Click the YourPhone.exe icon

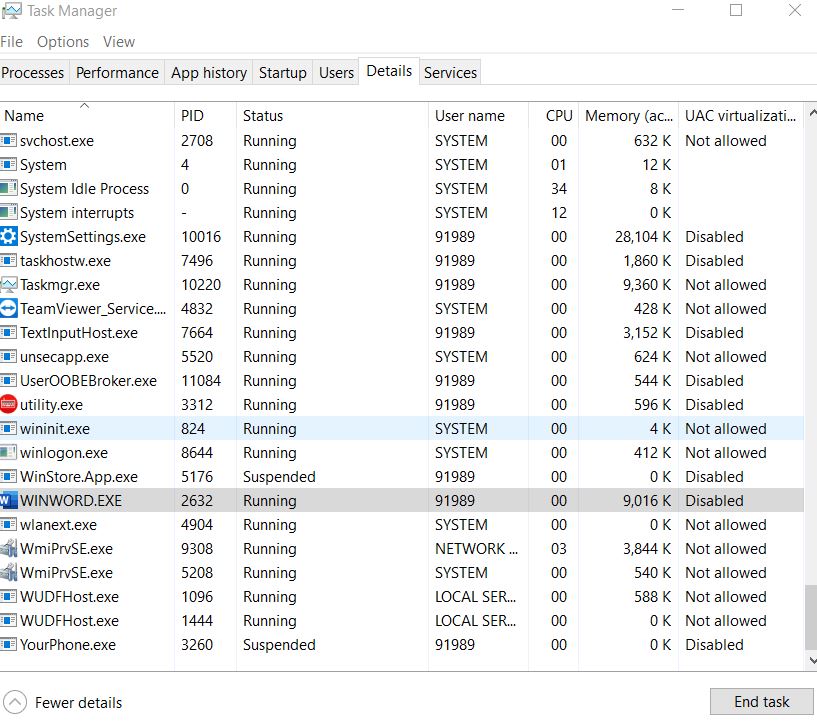[8, 644]
